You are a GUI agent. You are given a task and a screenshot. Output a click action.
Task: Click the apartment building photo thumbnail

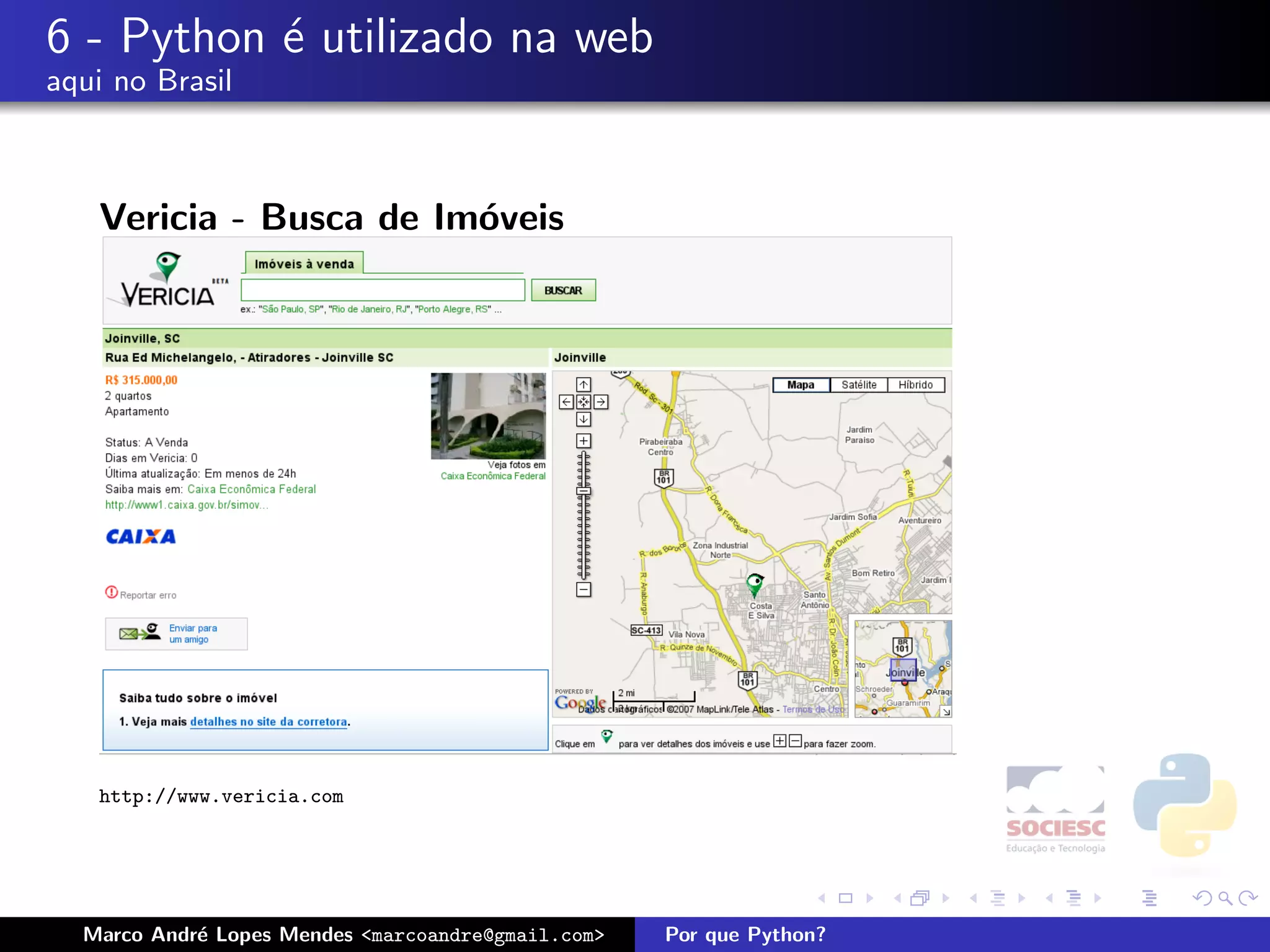tap(489, 416)
